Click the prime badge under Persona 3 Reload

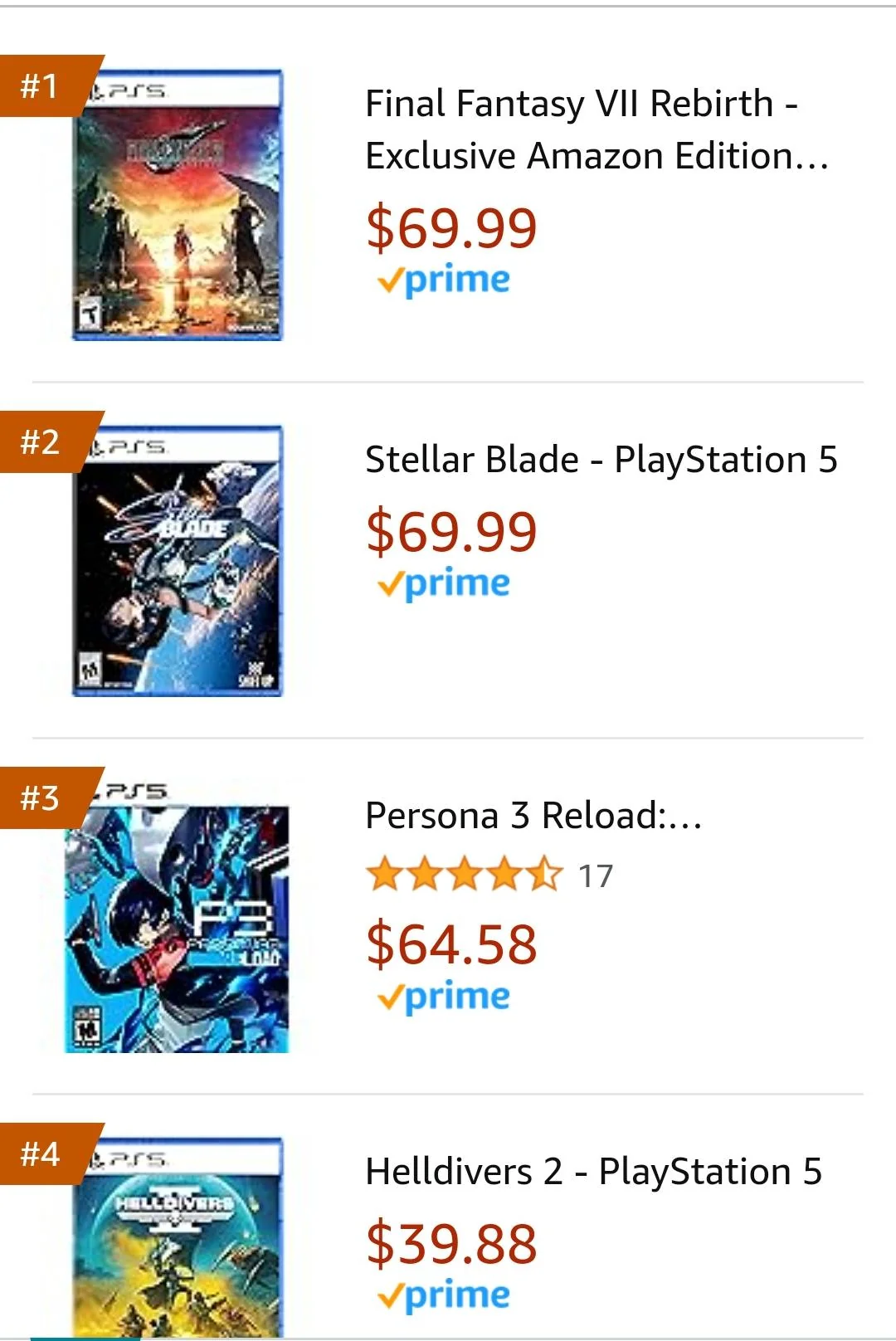tap(444, 997)
